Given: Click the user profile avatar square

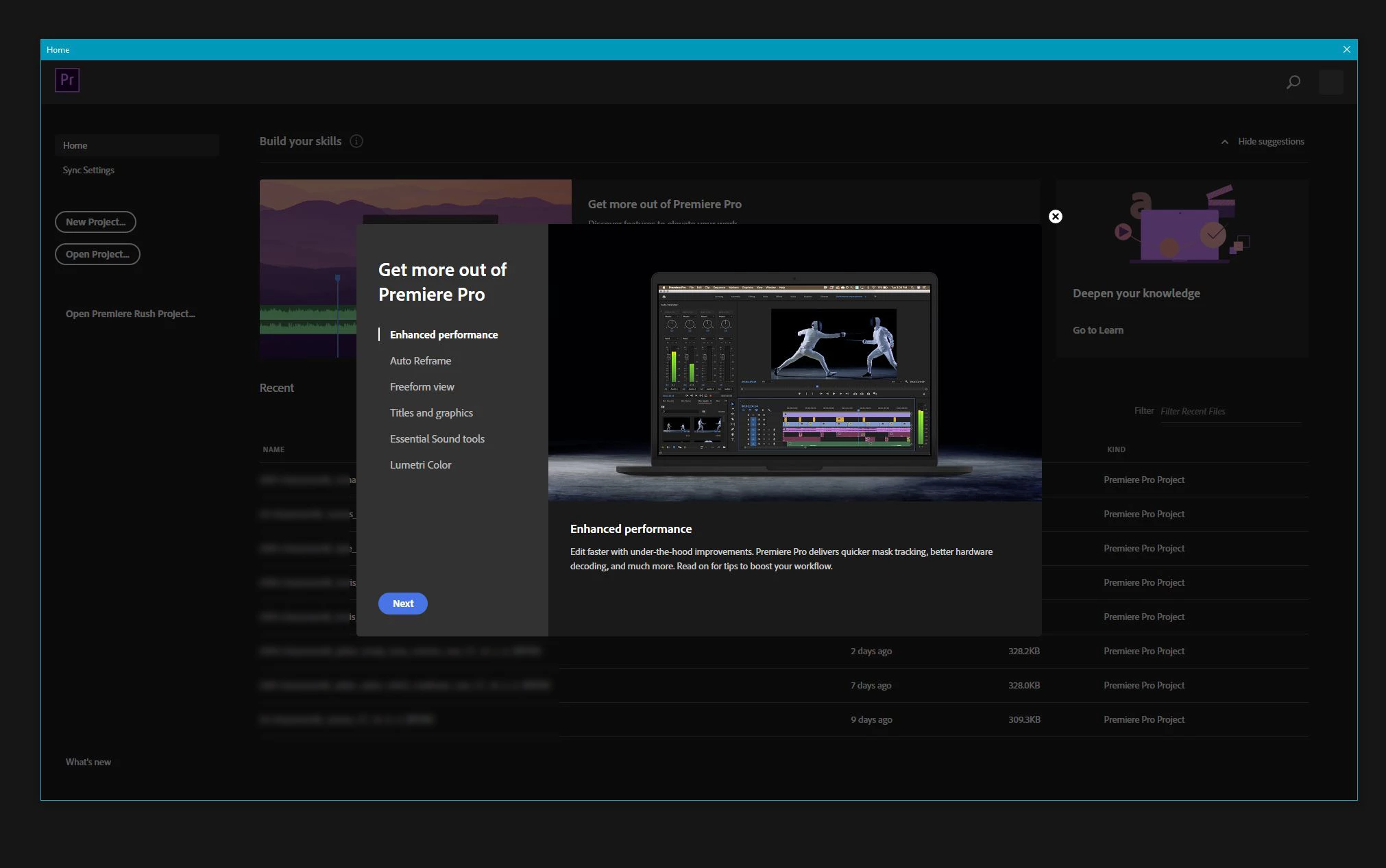Looking at the screenshot, I should click(x=1330, y=82).
